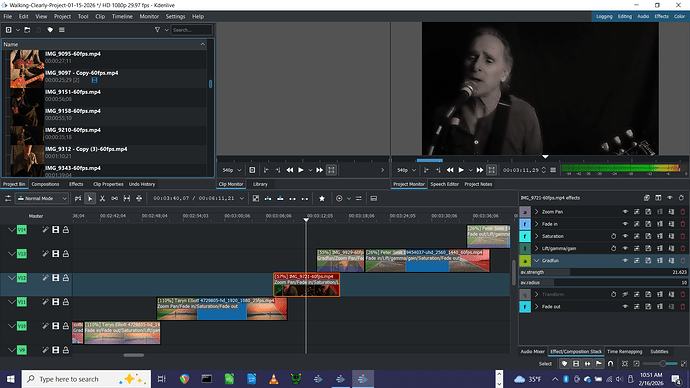Open the Project menu
The height and width of the screenshot is (388, 690).
62,16
